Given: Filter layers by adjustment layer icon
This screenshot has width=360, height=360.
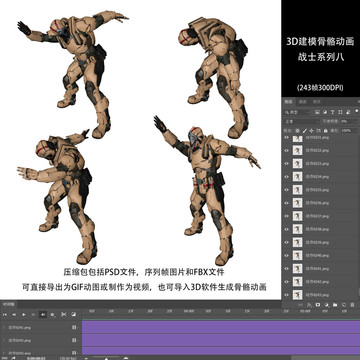Looking at the screenshot, I should pyautogui.click(x=325, y=112).
